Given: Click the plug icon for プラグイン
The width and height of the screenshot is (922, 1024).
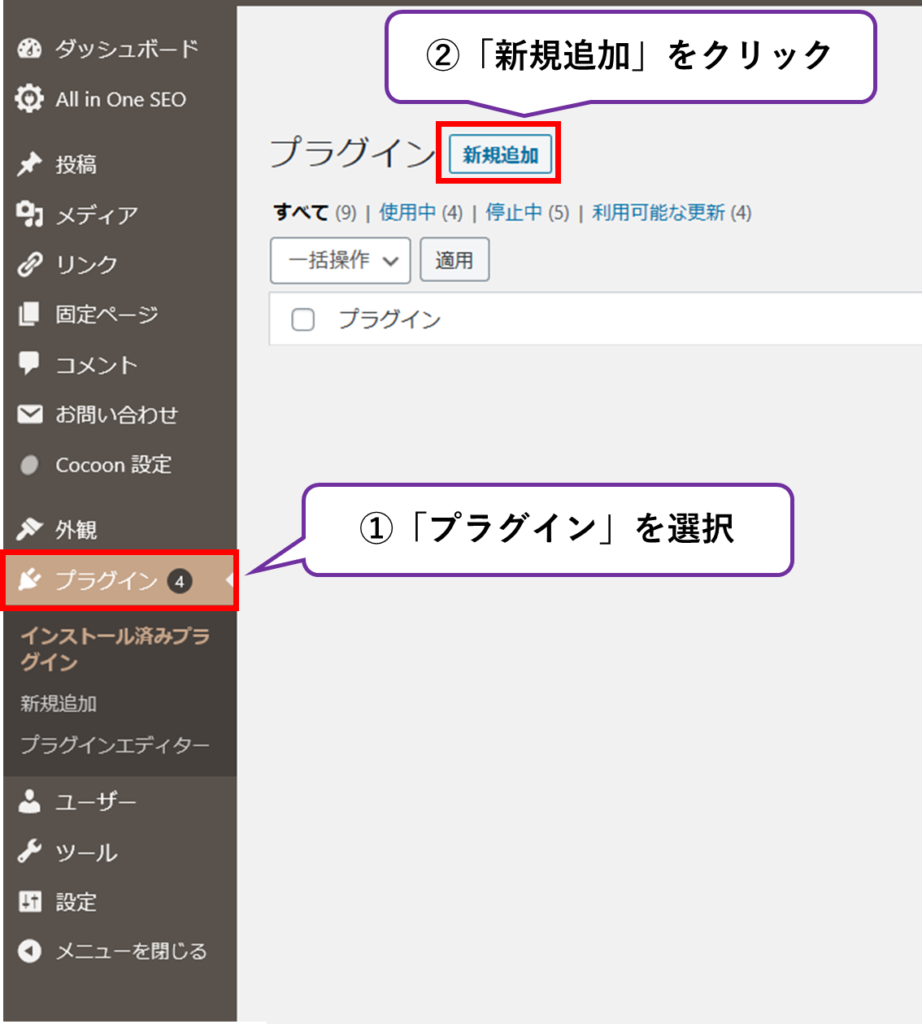Looking at the screenshot, I should coord(29,580).
